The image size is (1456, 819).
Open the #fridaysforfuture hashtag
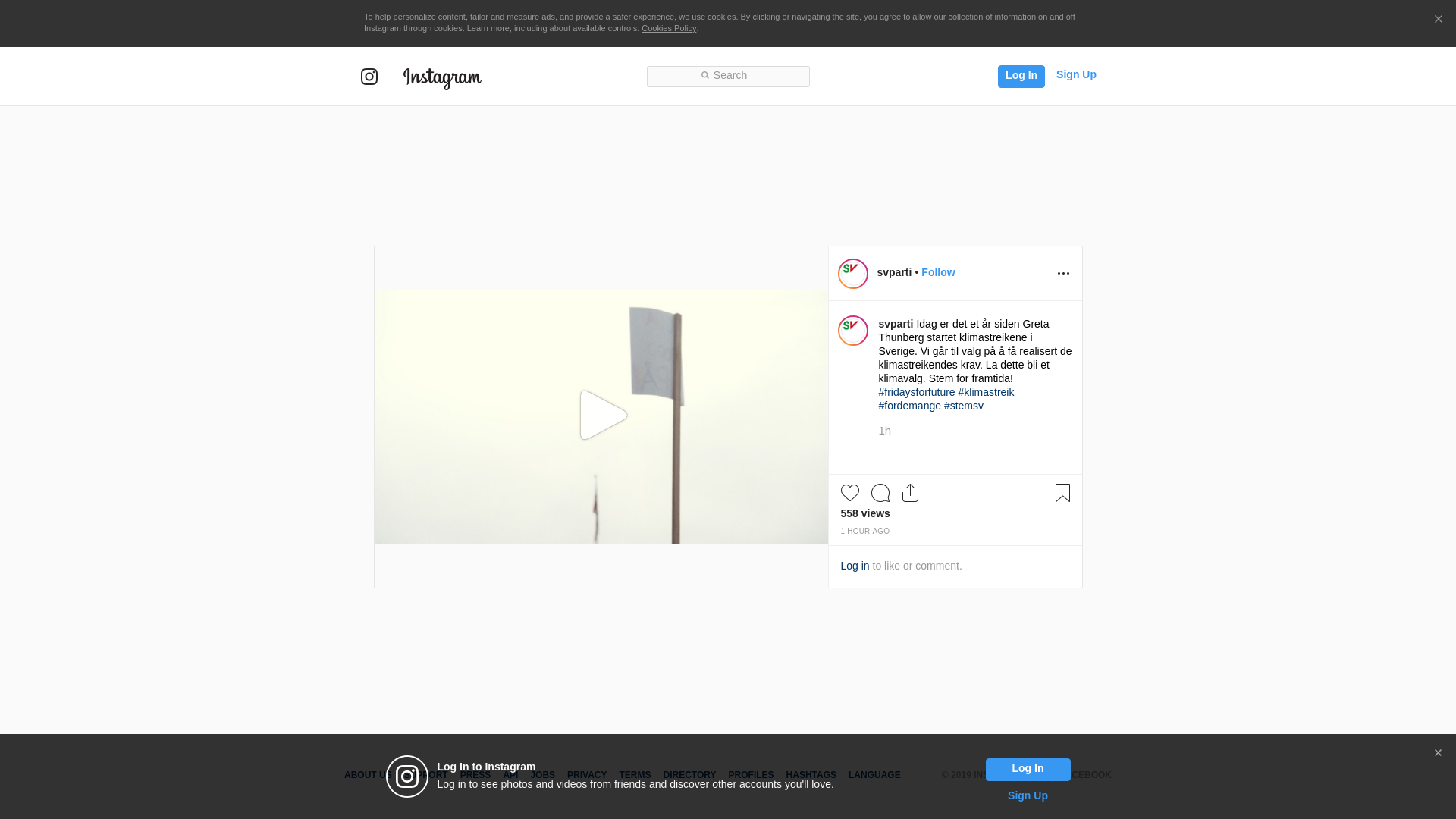tap(917, 392)
